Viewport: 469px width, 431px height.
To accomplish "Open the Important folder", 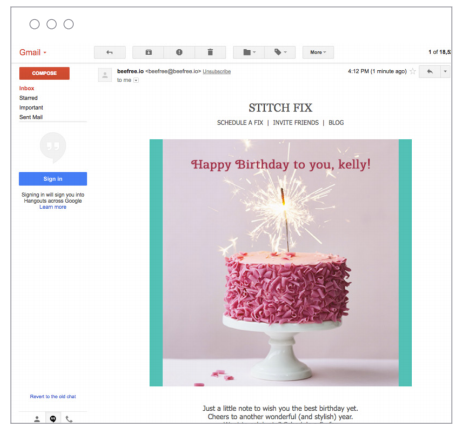I will [x=31, y=108].
